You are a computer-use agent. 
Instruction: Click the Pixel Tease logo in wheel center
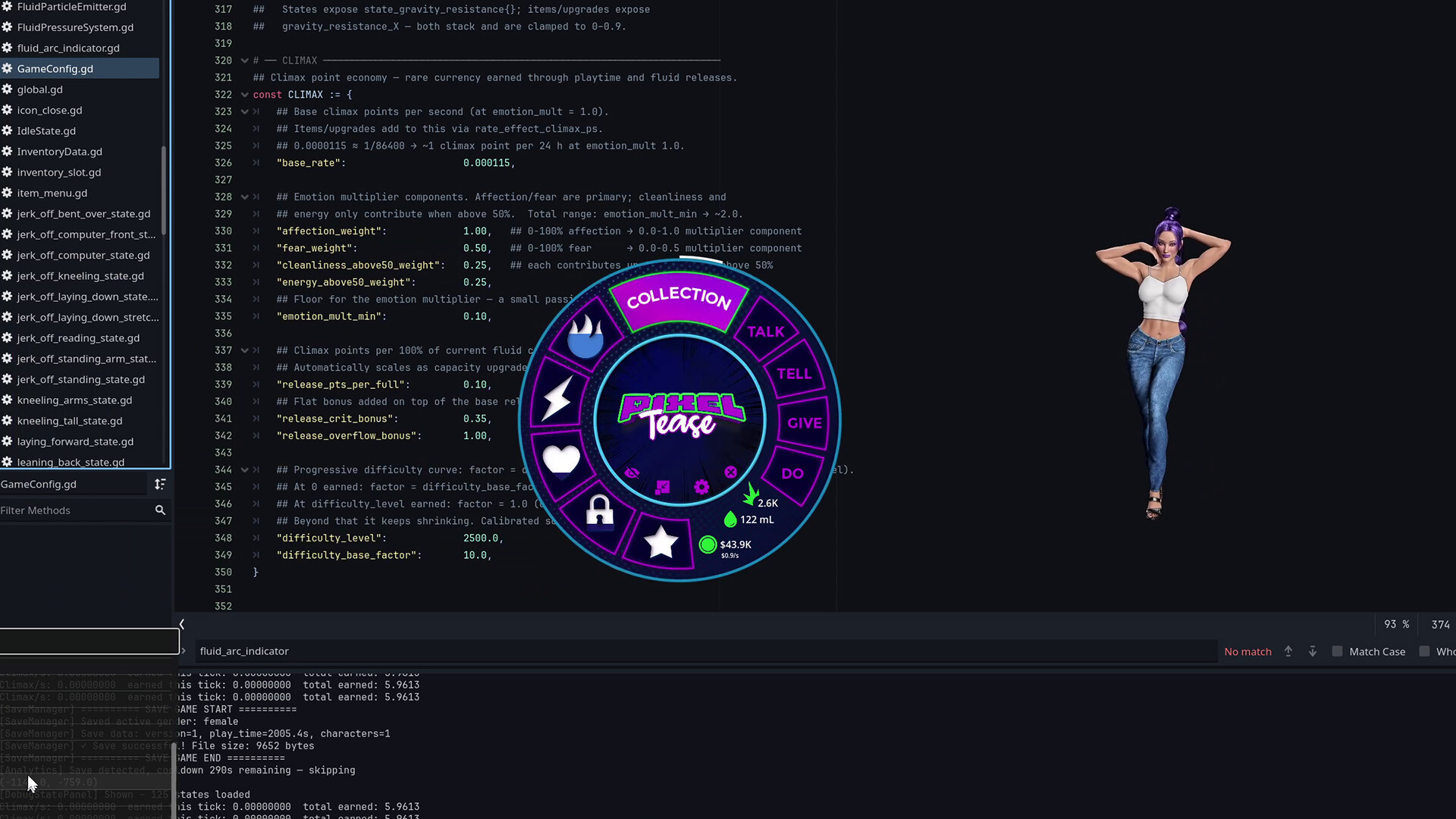[681, 416]
